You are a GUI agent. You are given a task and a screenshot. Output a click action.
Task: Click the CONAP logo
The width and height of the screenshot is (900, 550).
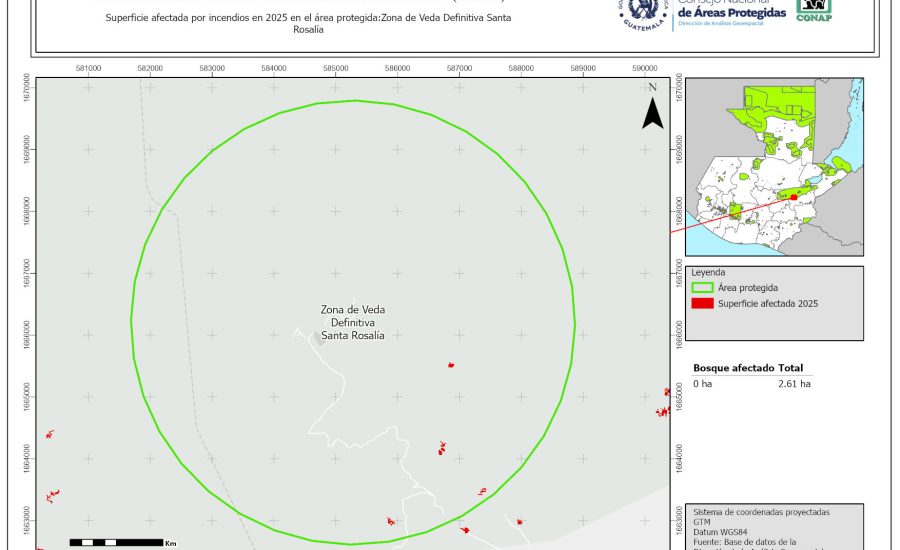pyautogui.click(x=813, y=10)
